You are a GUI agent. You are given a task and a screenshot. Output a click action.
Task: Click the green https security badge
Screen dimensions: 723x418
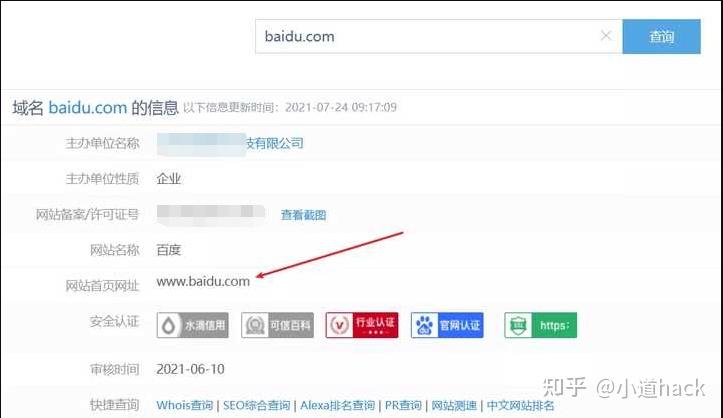540,325
